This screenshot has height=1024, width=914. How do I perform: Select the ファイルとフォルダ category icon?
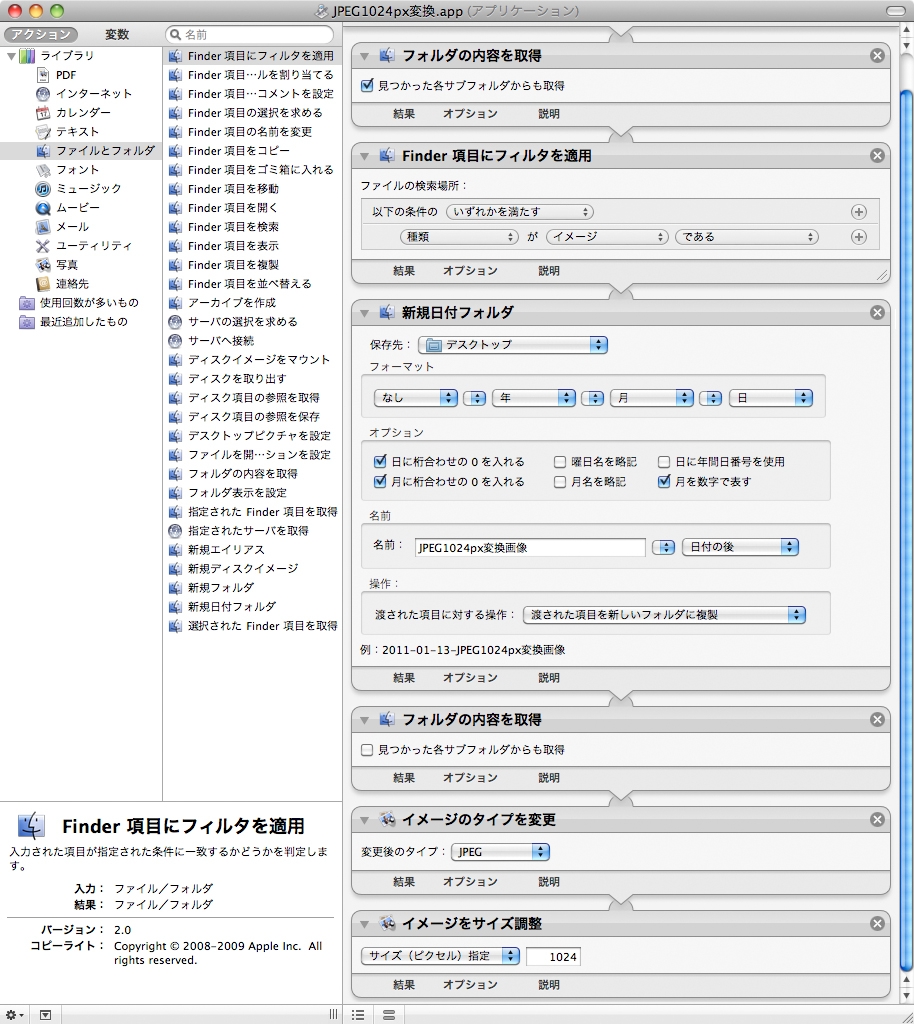43,151
